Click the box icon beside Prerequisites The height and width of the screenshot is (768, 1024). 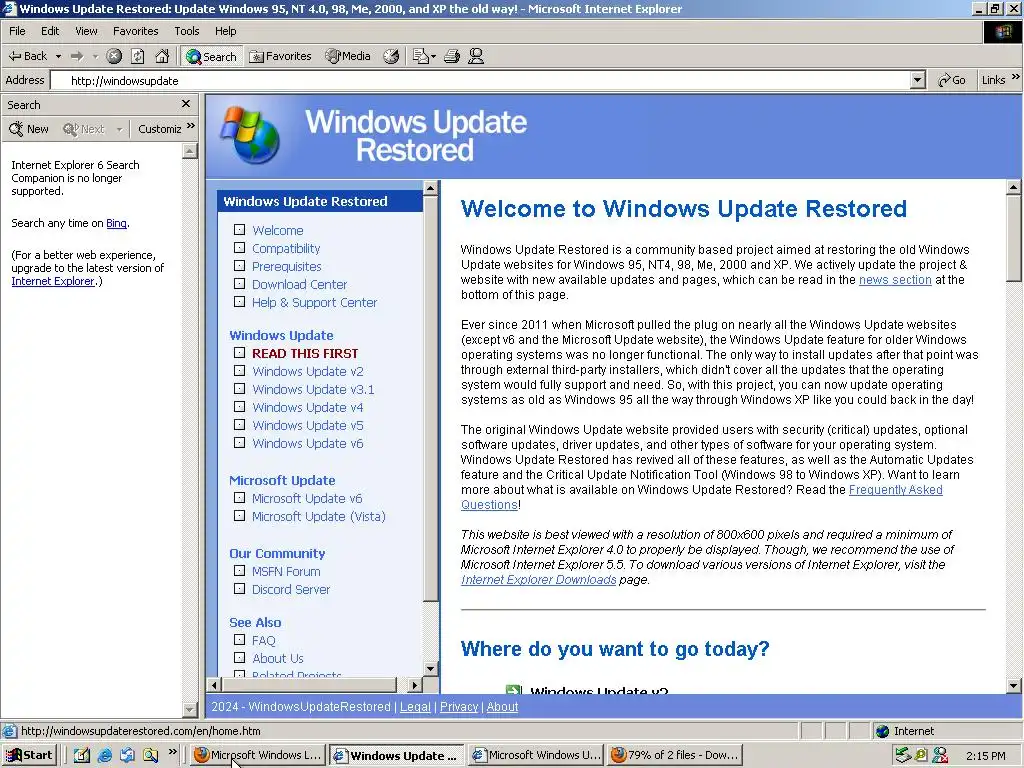(240, 266)
